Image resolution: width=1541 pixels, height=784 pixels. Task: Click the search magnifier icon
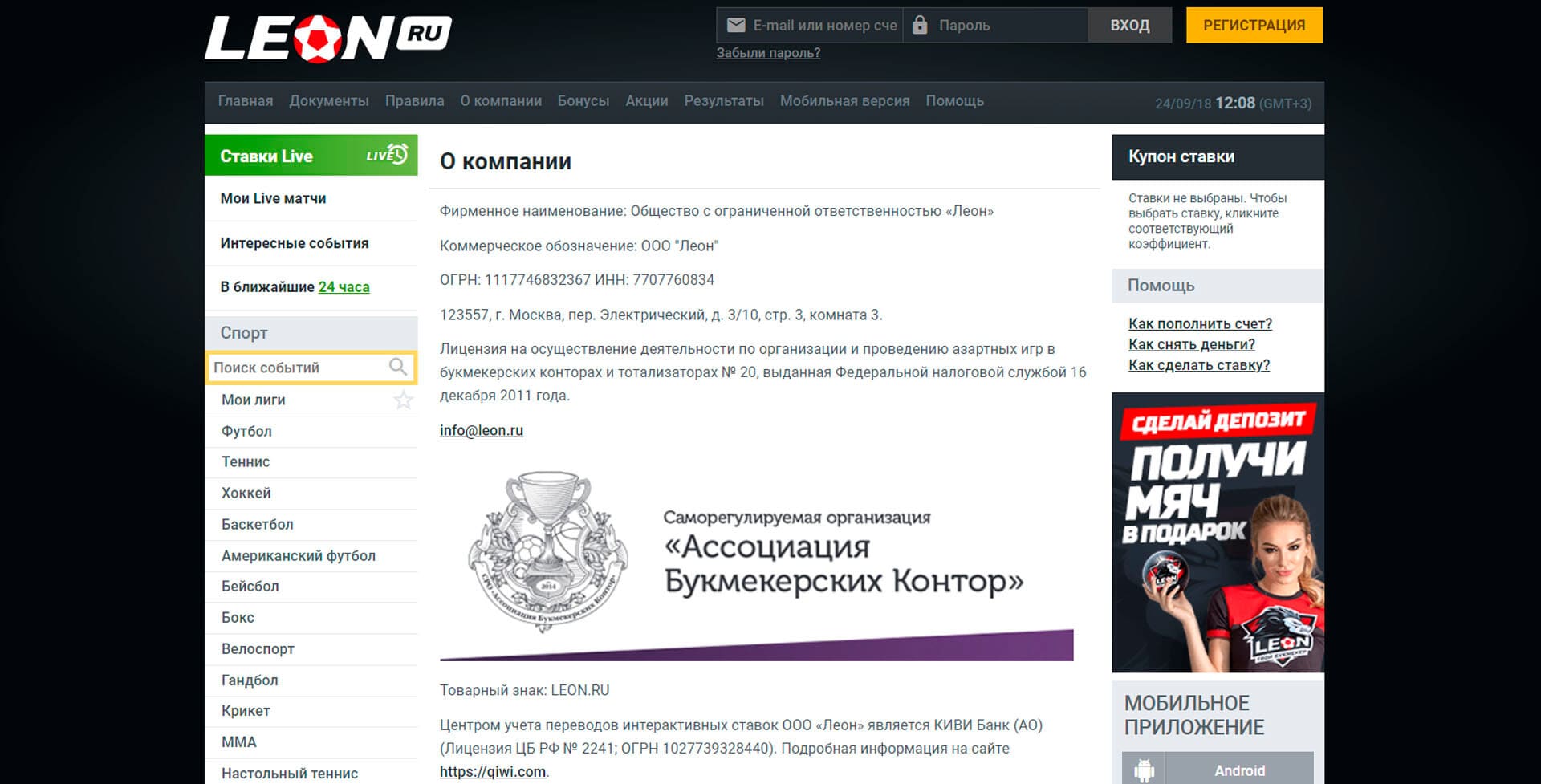[398, 367]
